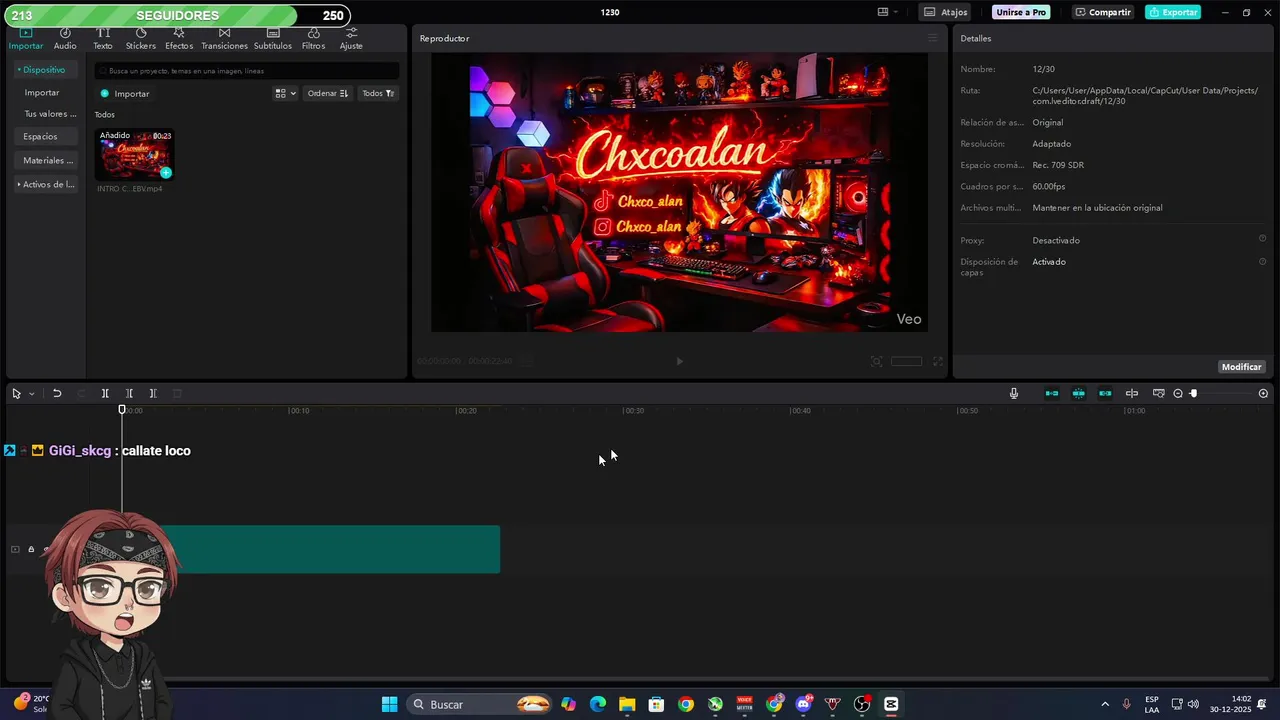Click the media search field
The width and height of the screenshot is (1280, 720).
pos(247,71)
